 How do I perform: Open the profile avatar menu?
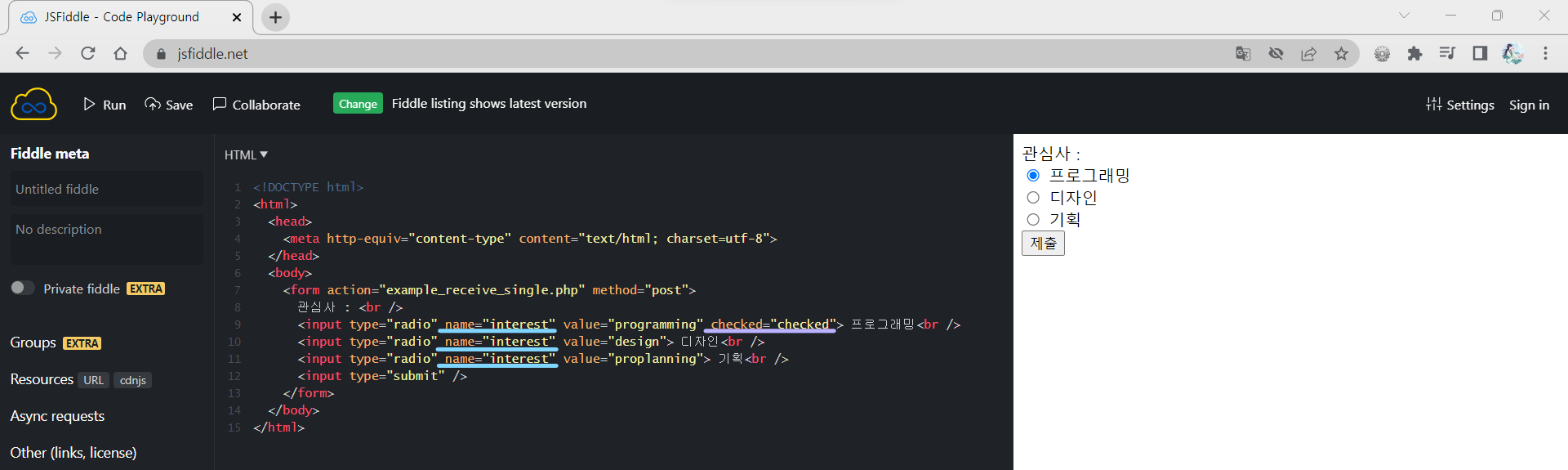[x=1512, y=54]
